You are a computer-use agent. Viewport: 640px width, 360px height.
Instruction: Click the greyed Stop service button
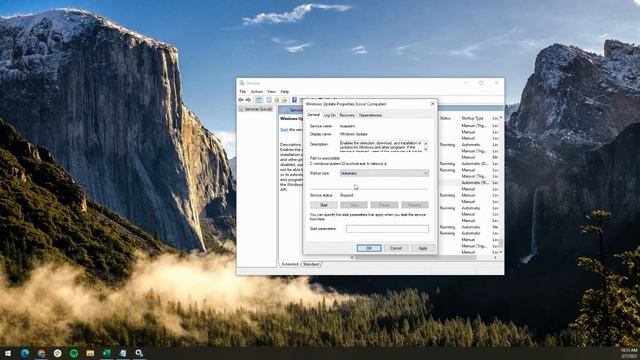click(354, 205)
